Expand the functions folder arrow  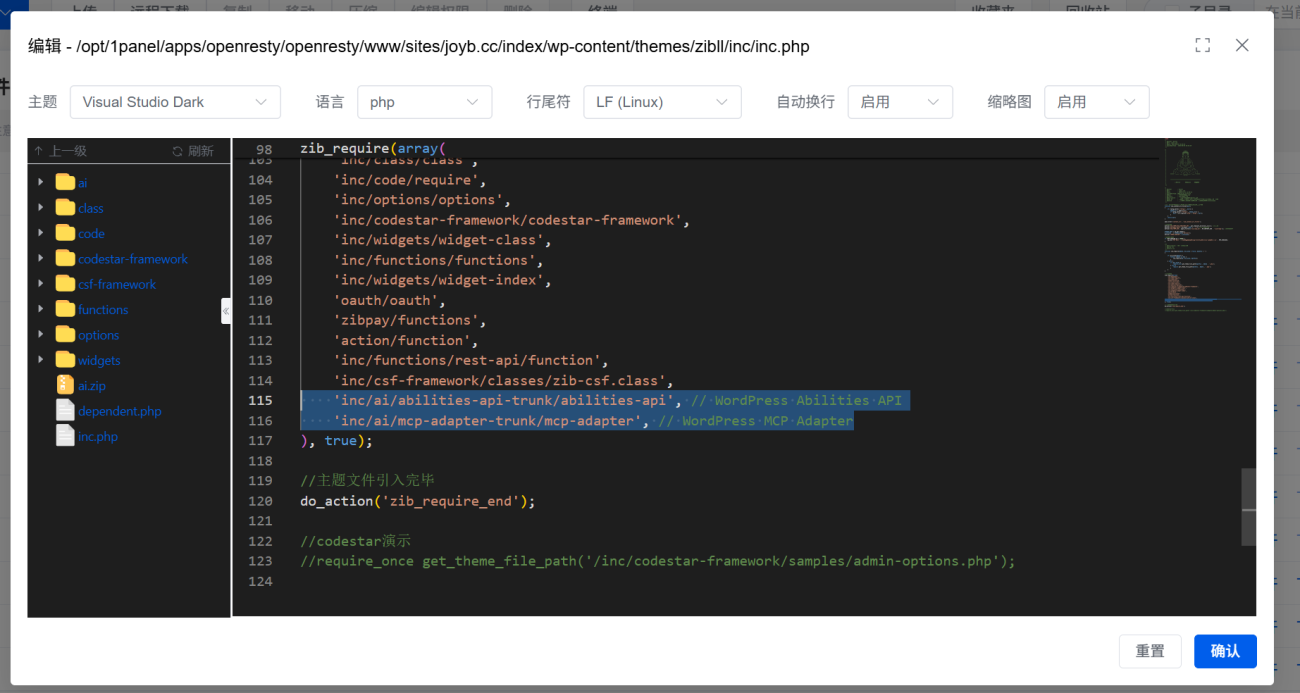[x=40, y=310]
